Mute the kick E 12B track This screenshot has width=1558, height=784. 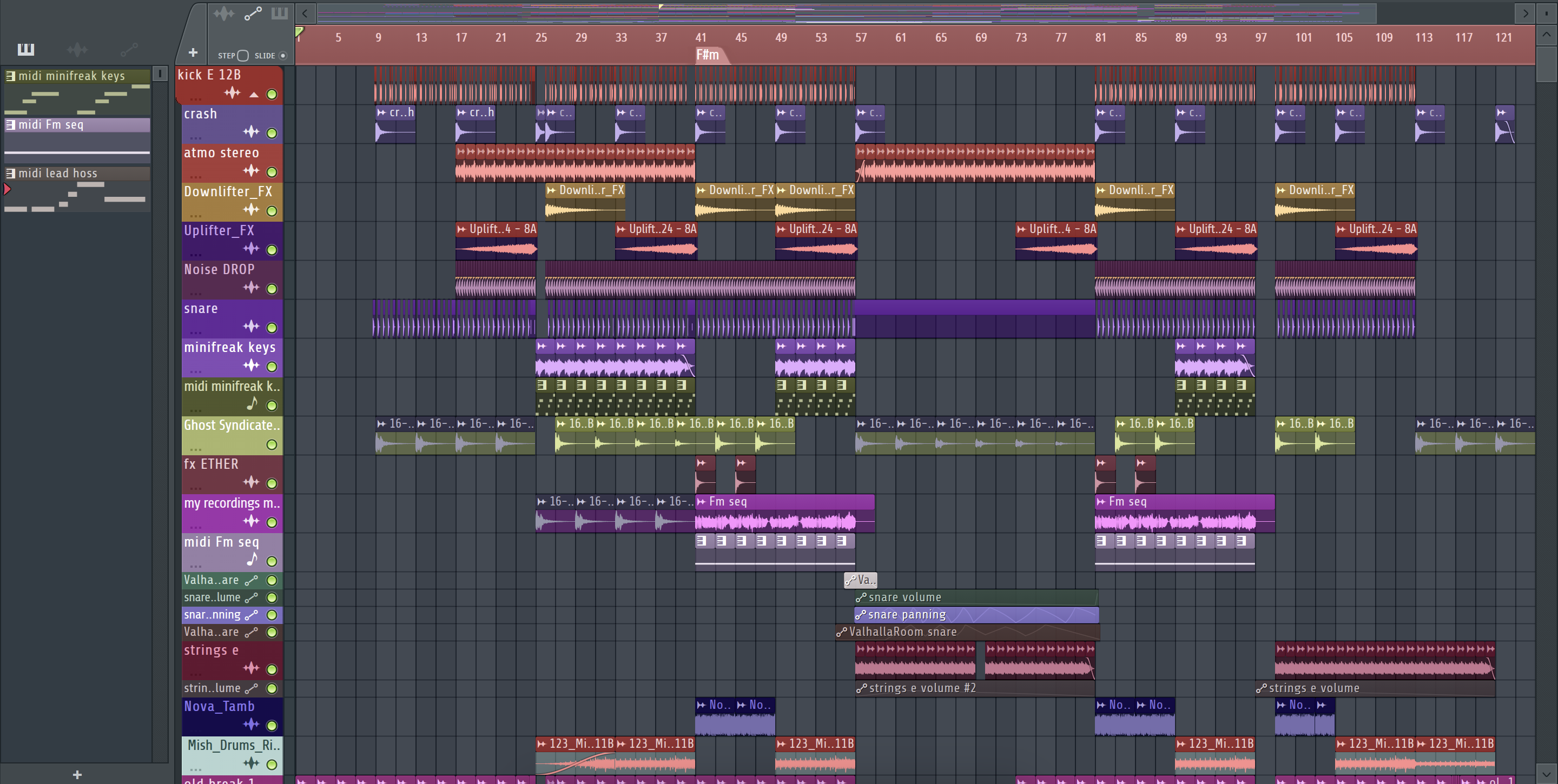coord(272,94)
